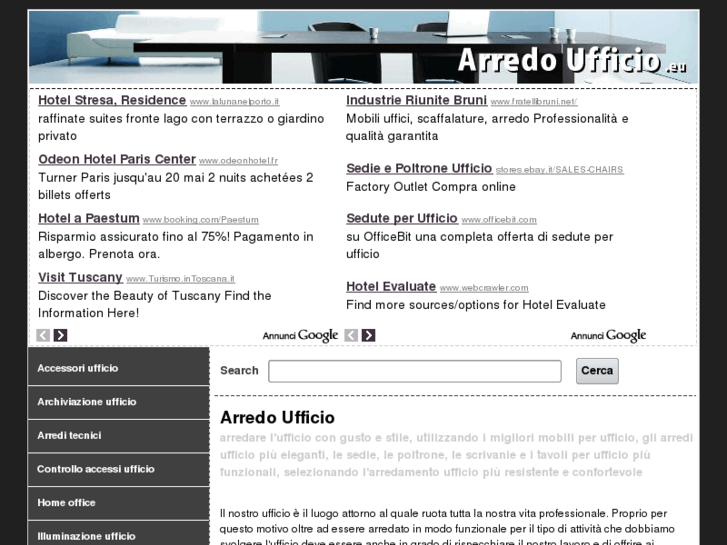This screenshot has height=545, width=727.
Task: Click text 'su OfficeBit una completa offerta'
Action: tap(440, 237)
